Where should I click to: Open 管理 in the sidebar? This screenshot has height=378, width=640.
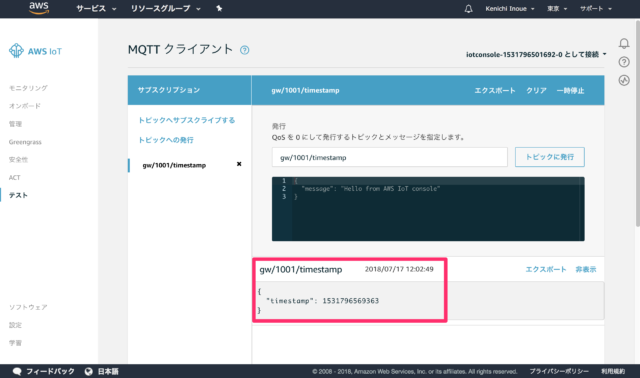16,124
